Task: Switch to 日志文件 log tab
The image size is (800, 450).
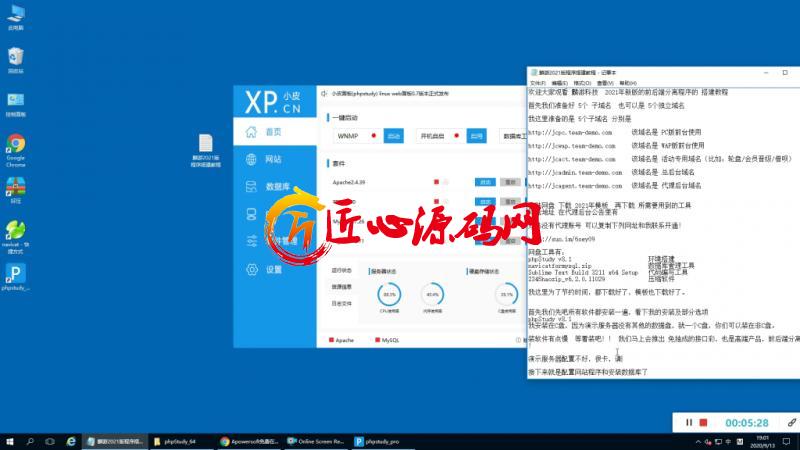Action: [x=341, y=304]
